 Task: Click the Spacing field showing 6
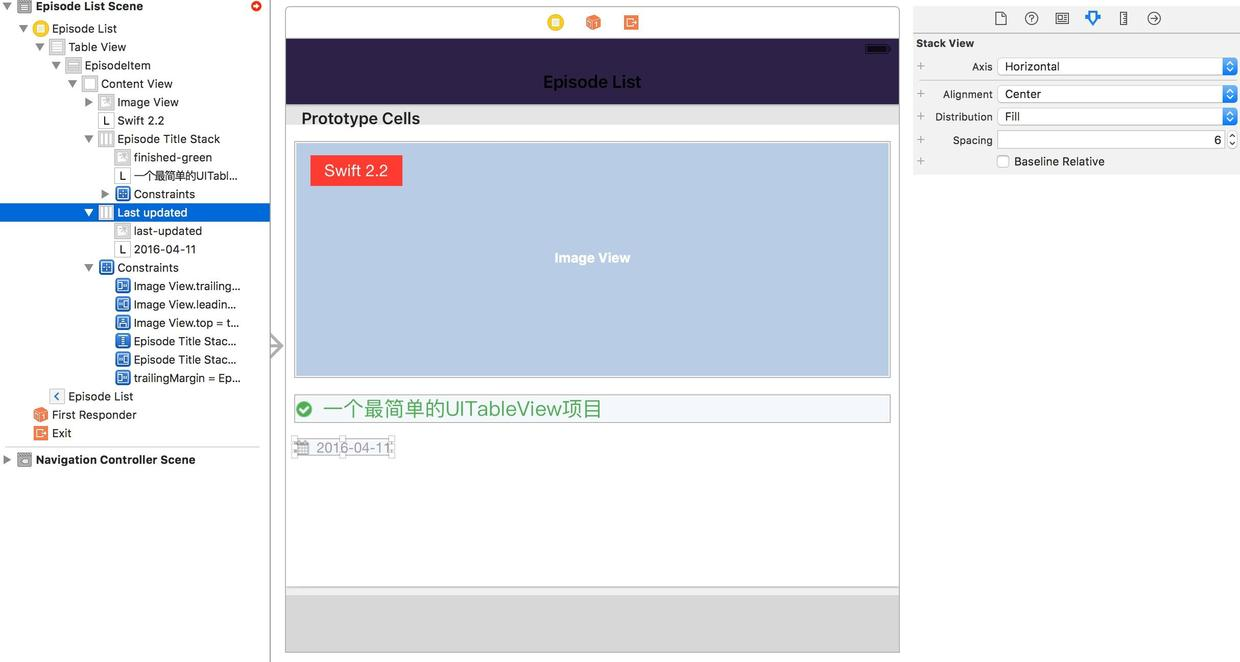[x=1111, y=140]
